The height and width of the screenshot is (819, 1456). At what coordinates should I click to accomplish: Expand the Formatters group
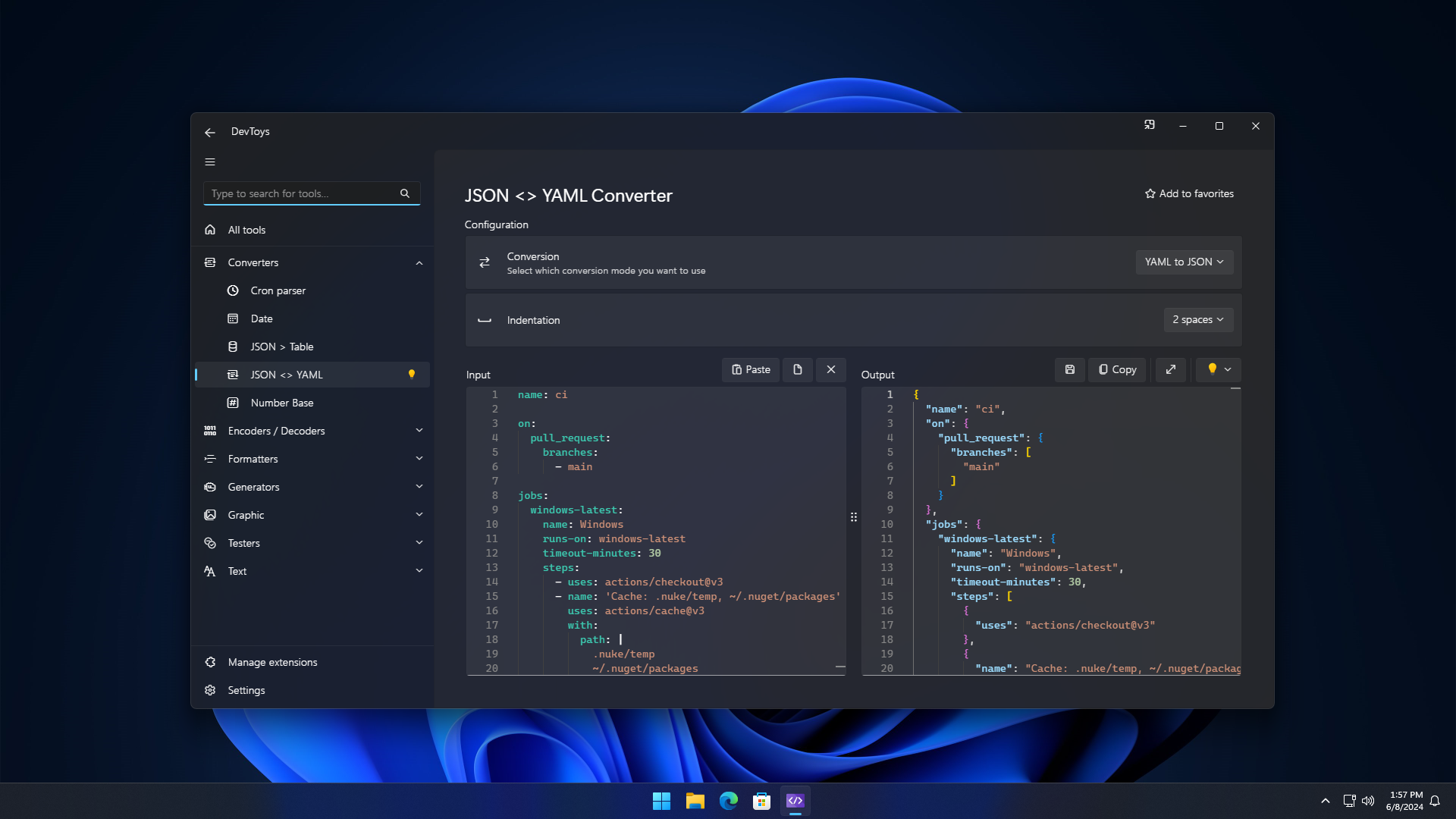(x=312, y=459)
